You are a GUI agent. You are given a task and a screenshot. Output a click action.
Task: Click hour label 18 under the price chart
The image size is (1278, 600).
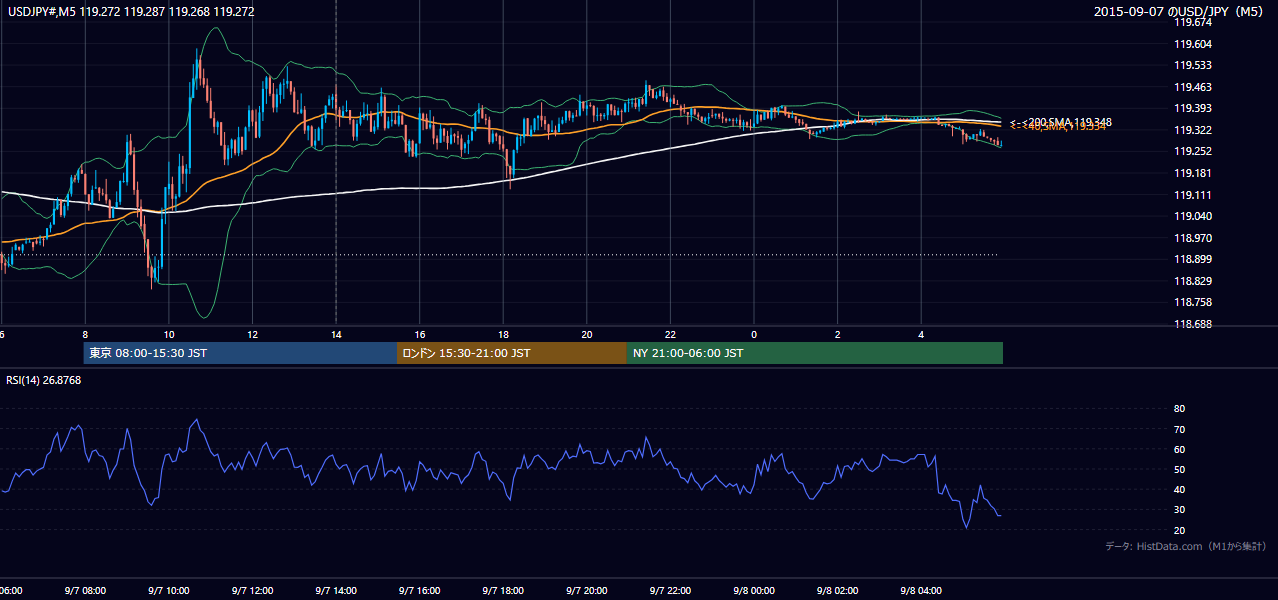coord(503,335)
